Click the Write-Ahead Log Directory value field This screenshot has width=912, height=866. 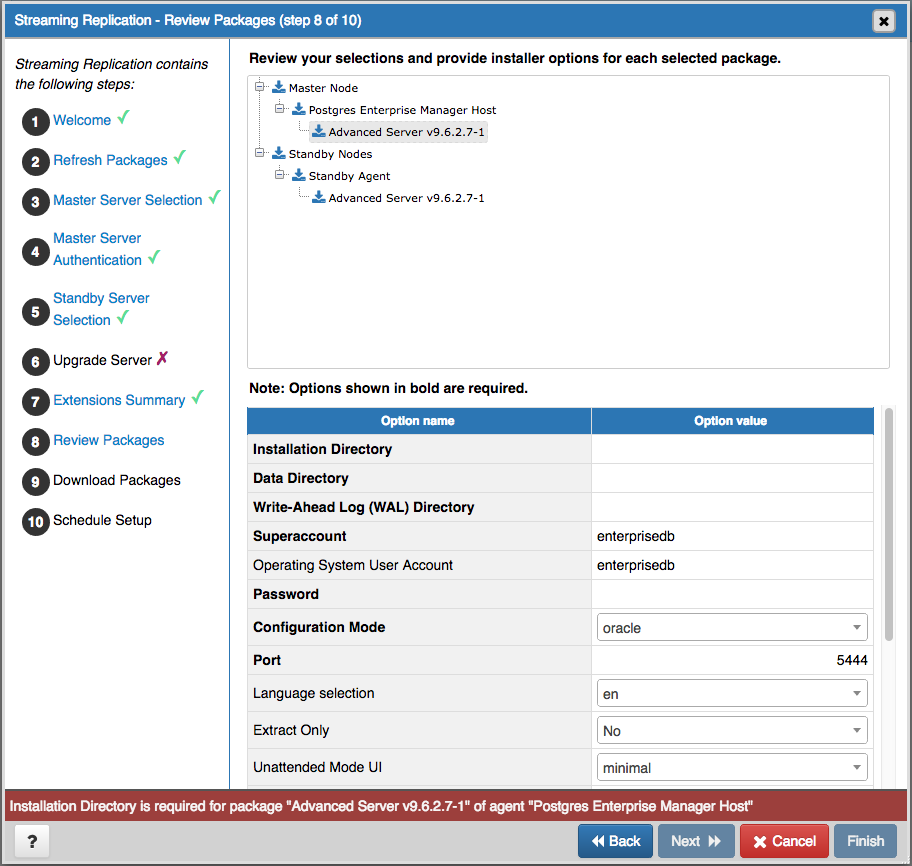pos(732,507)
